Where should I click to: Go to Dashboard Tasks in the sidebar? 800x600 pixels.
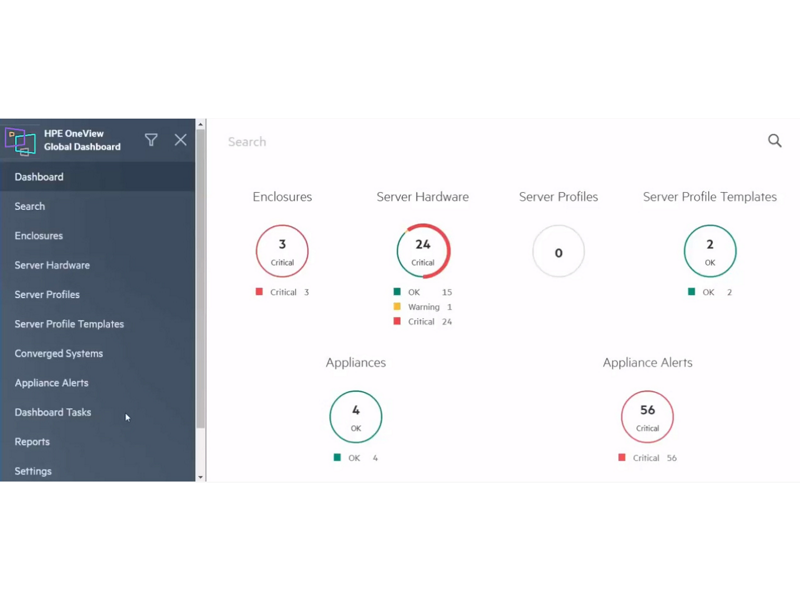(97, 412)
